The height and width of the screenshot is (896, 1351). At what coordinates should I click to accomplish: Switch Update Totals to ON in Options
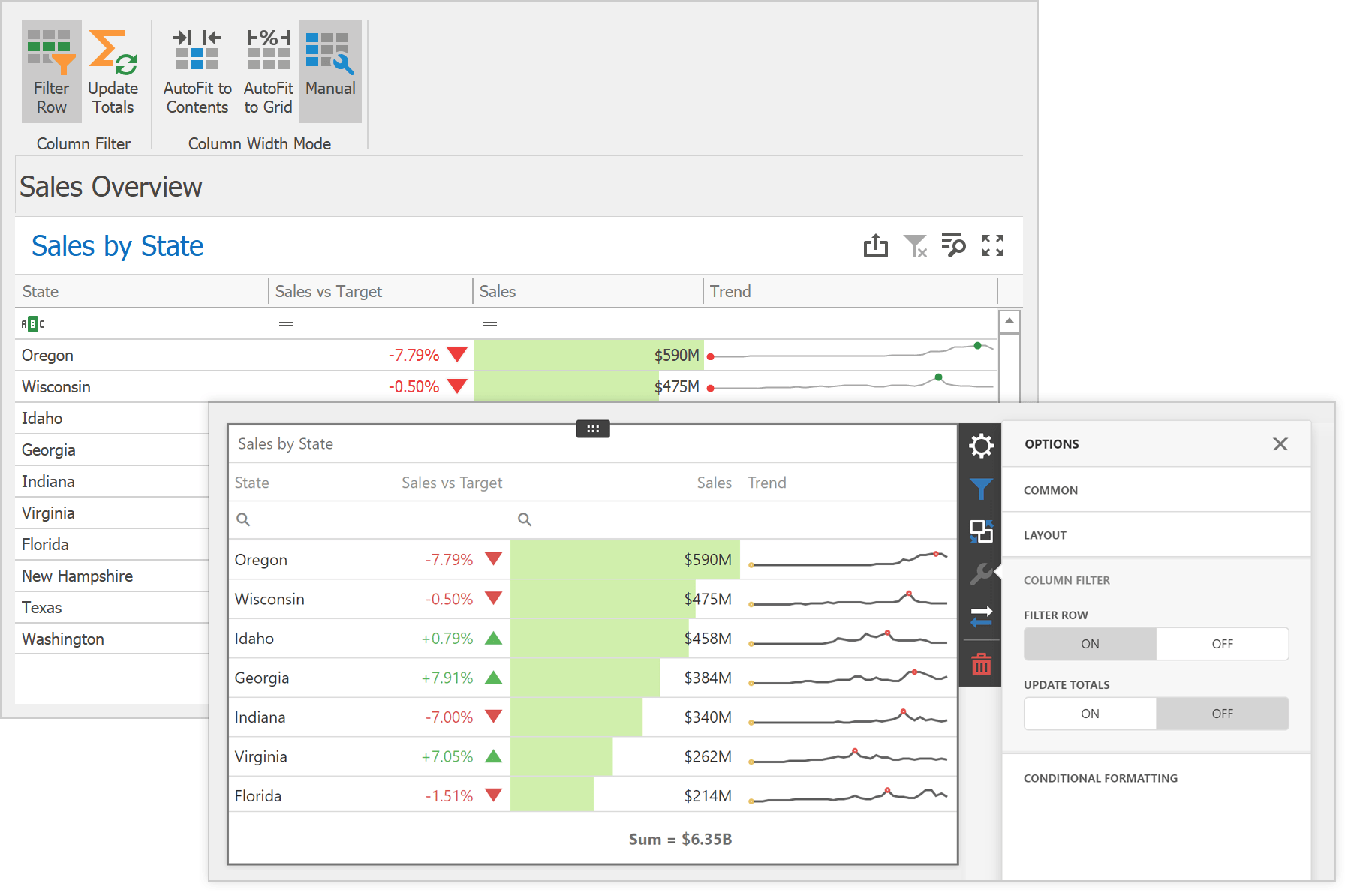[1089, 713]
